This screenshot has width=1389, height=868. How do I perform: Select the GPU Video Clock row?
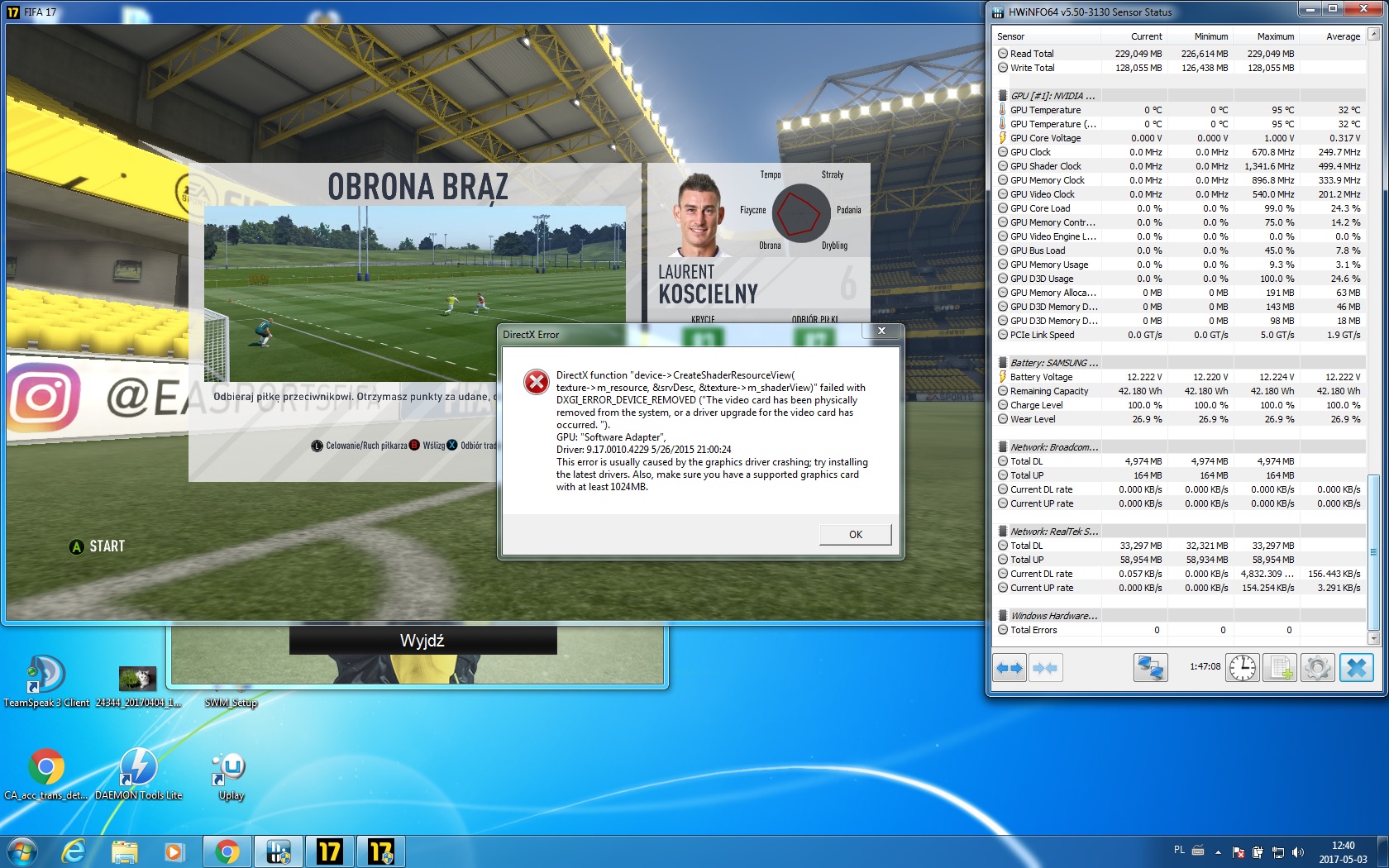1180,194
